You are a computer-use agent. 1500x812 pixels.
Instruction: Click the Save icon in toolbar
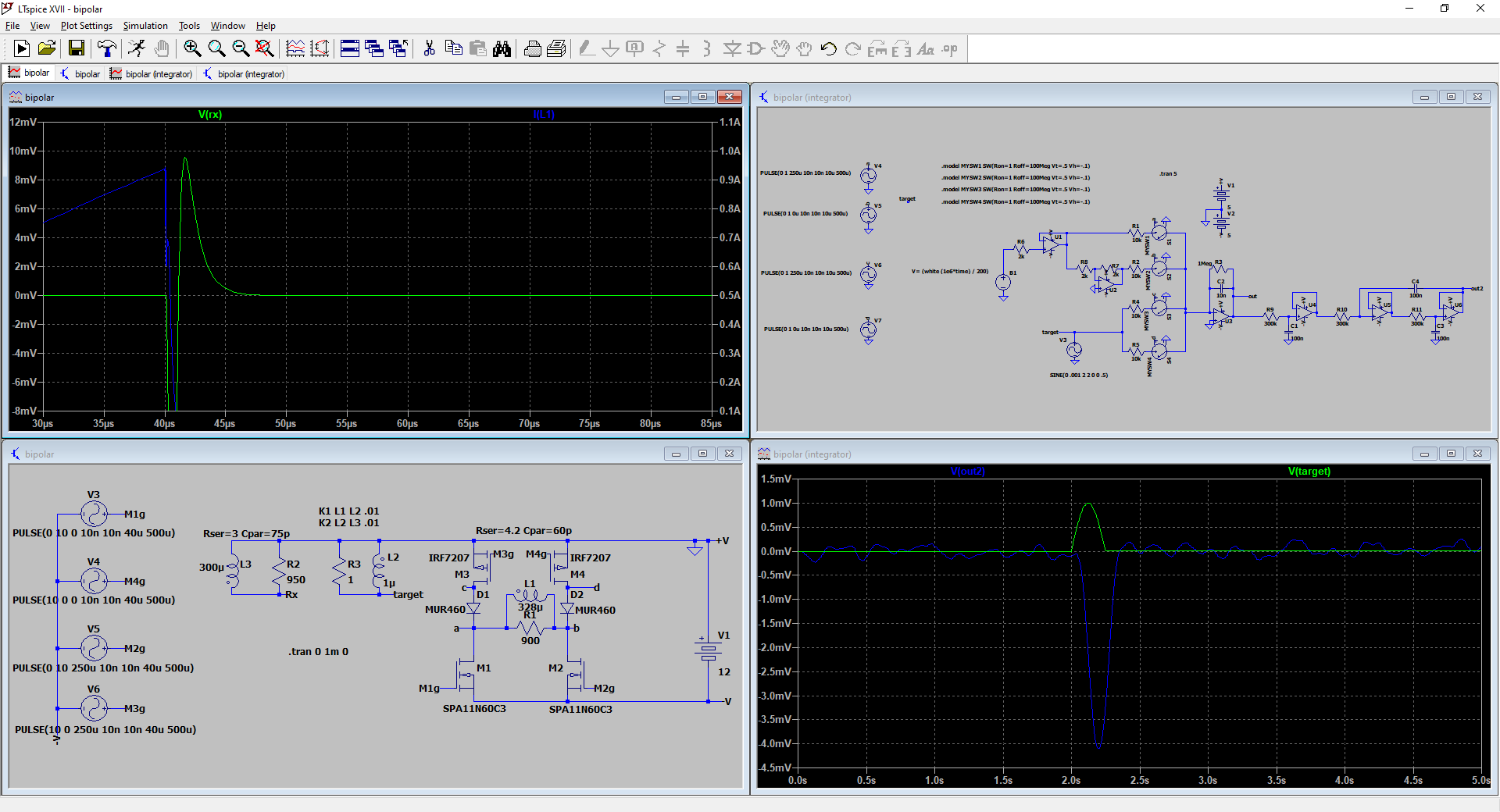77,49
